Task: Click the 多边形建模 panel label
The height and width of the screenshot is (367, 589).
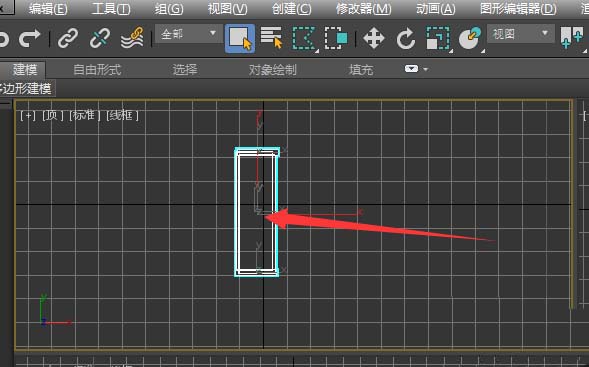Action: click(26, 89)
